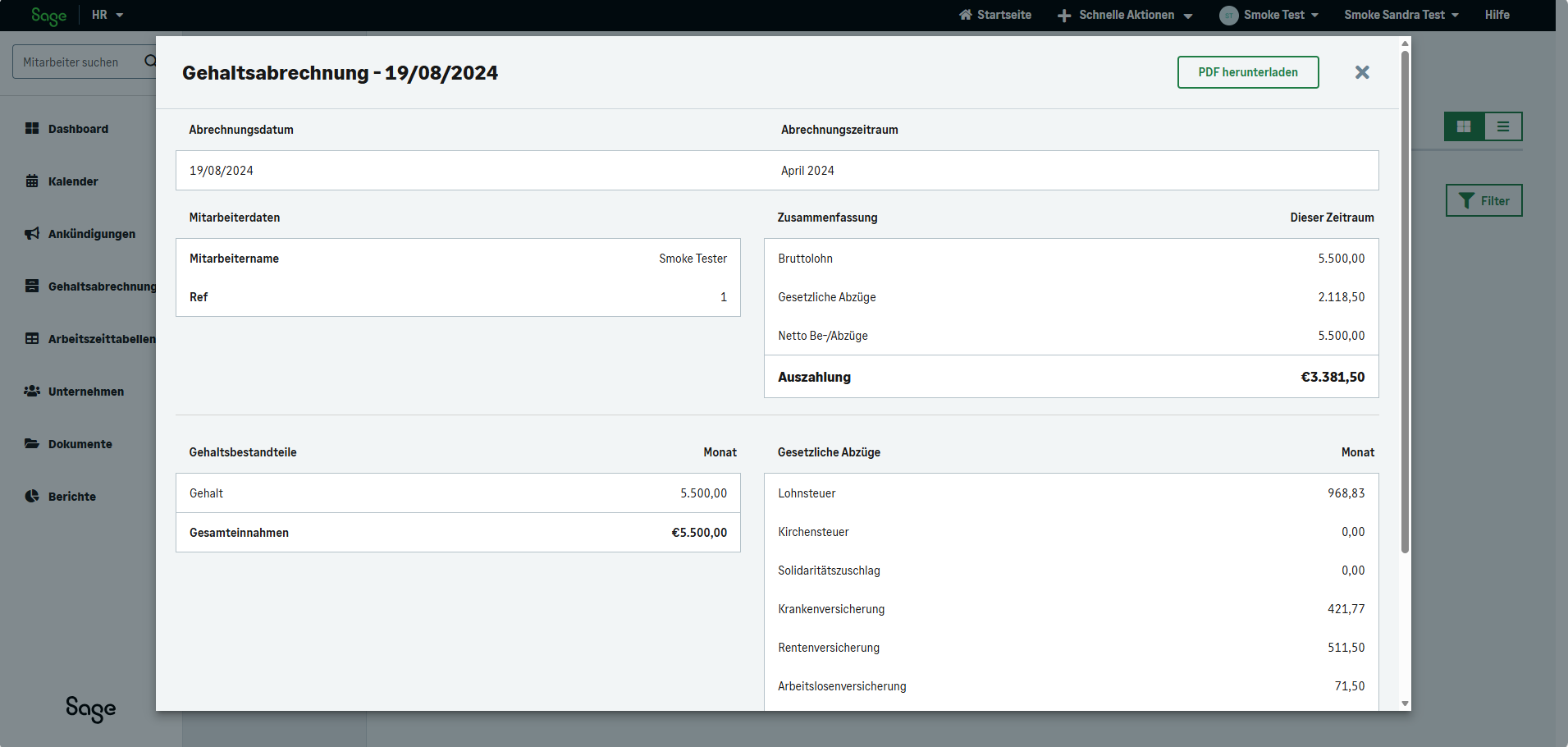
Task: Open Dokumente from sidebar
Action: pos(80,444)
